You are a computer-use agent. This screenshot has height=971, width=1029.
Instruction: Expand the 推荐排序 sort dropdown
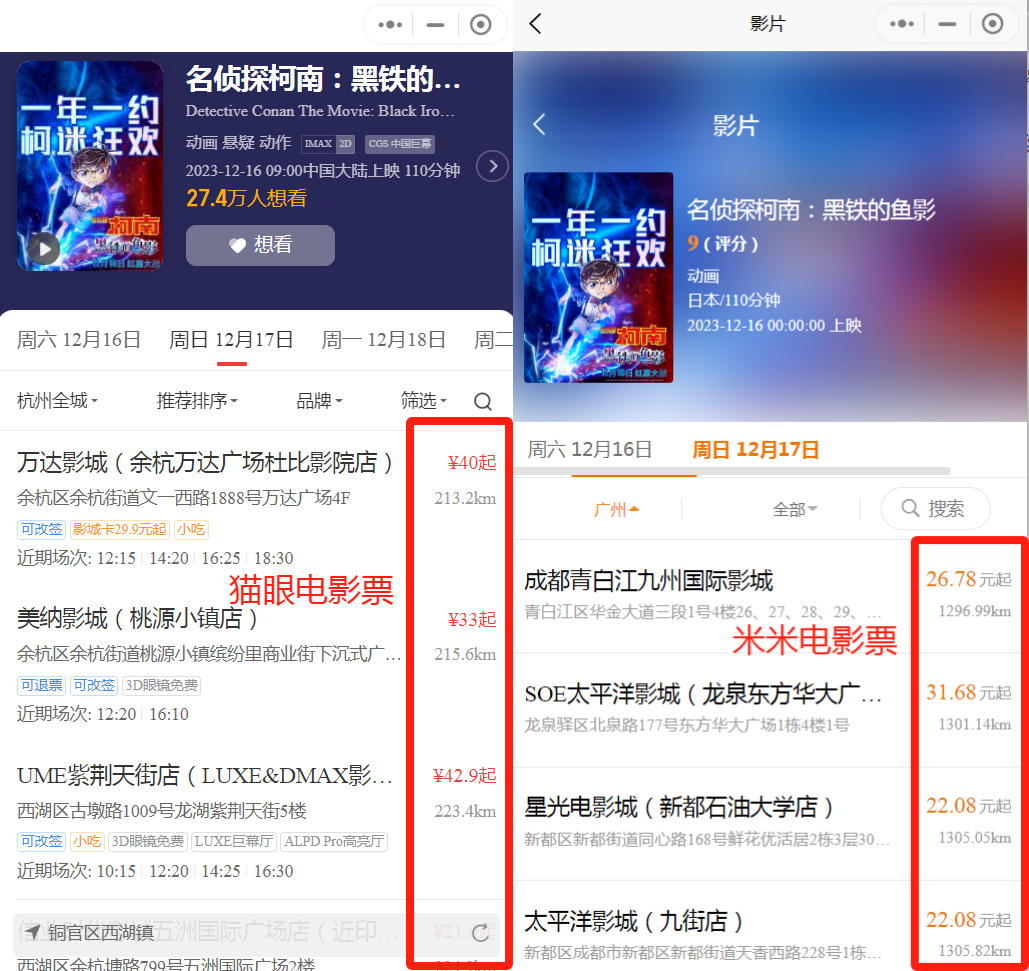point(197,400)
